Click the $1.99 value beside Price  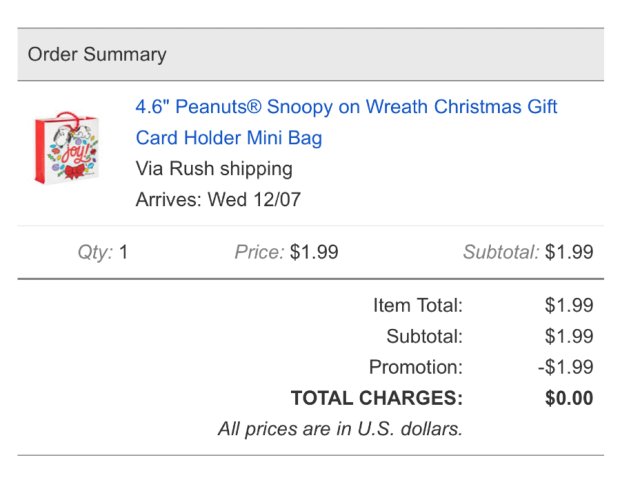click(x=314, y=252)
